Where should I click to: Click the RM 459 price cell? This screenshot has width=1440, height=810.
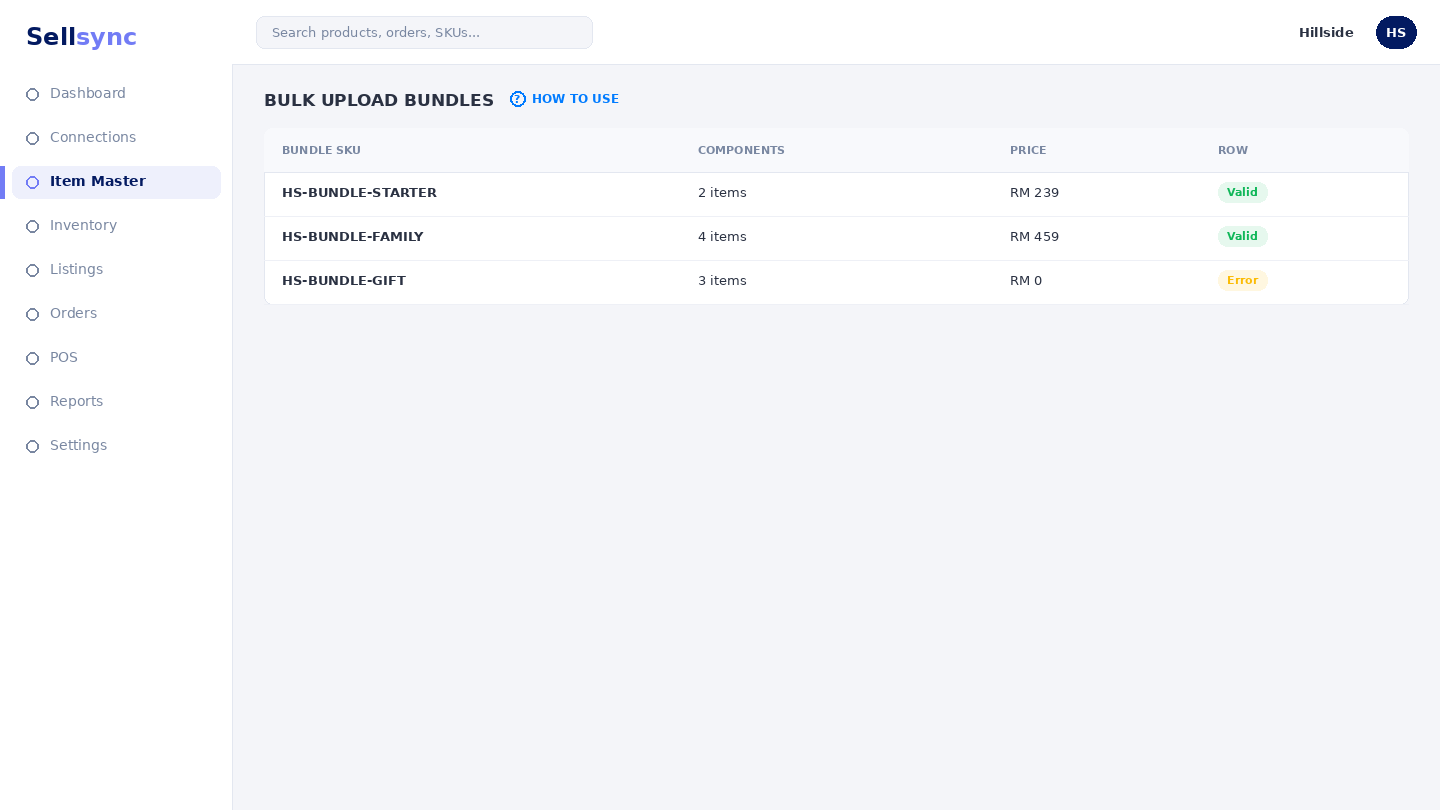(x=1034, y=237)
